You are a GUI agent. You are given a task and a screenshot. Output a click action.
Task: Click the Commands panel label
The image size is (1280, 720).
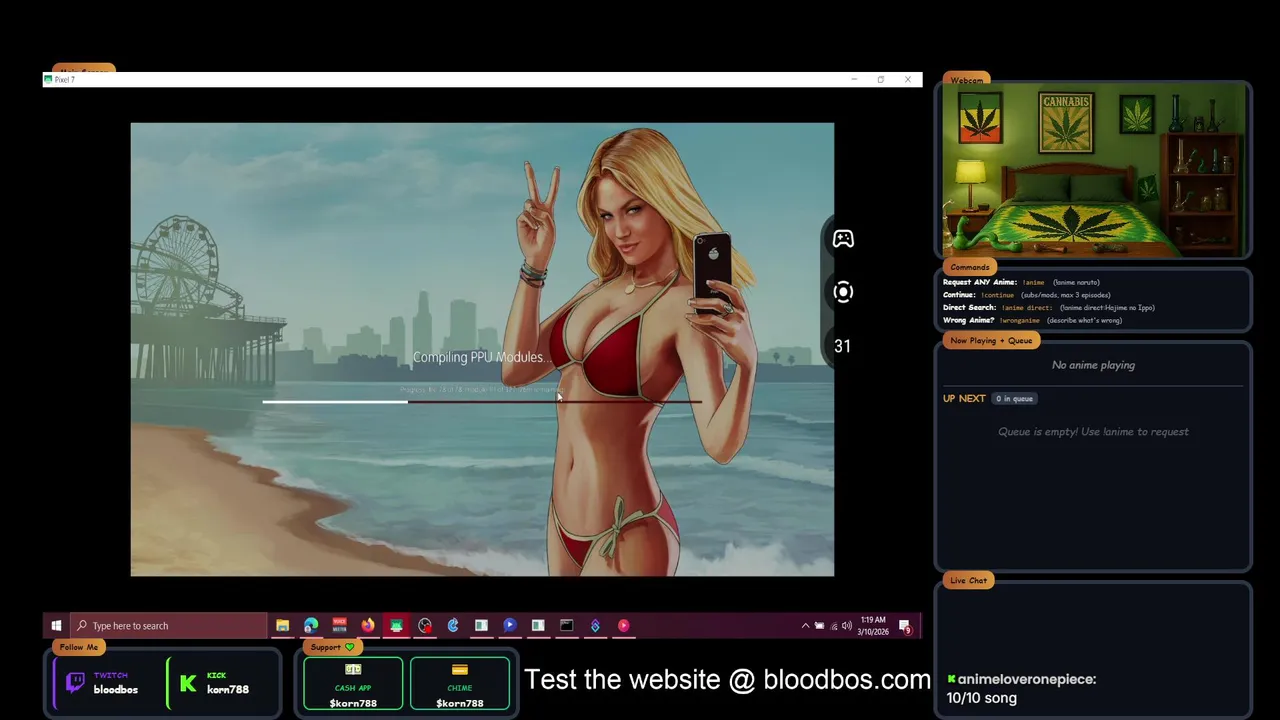tap(970, 267)
